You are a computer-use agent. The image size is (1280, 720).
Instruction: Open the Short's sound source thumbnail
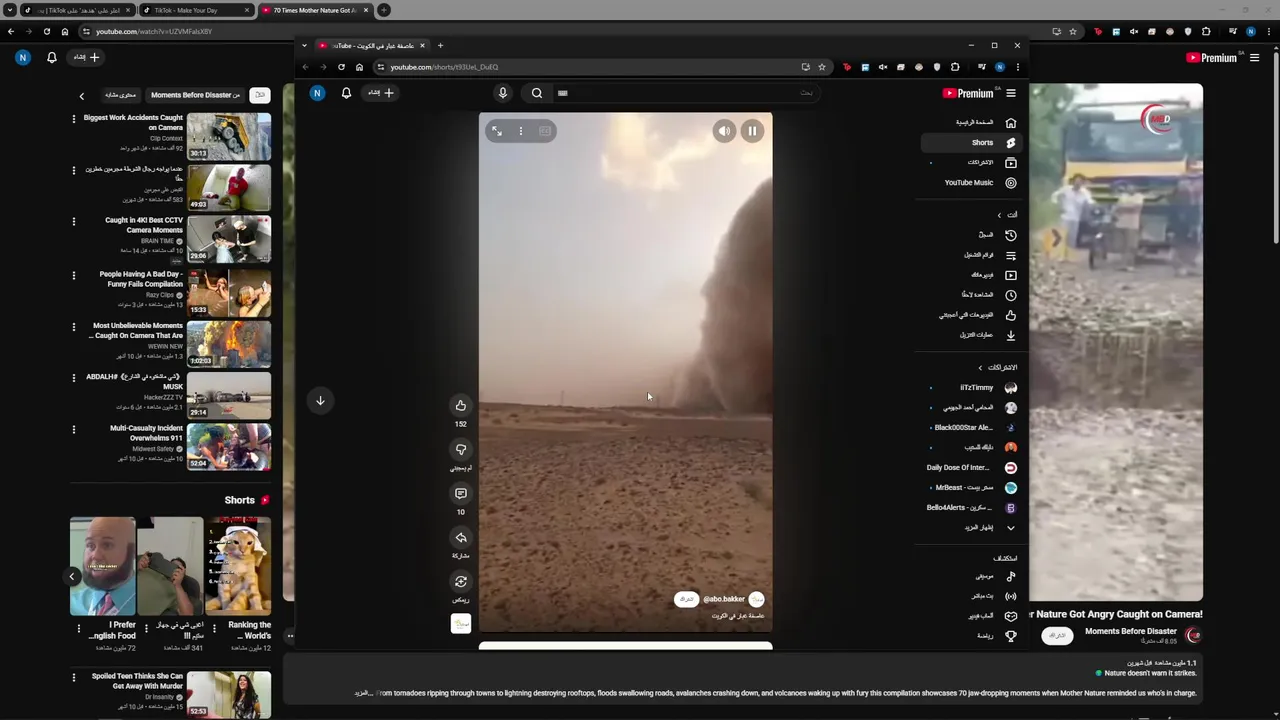click(461, 624)
